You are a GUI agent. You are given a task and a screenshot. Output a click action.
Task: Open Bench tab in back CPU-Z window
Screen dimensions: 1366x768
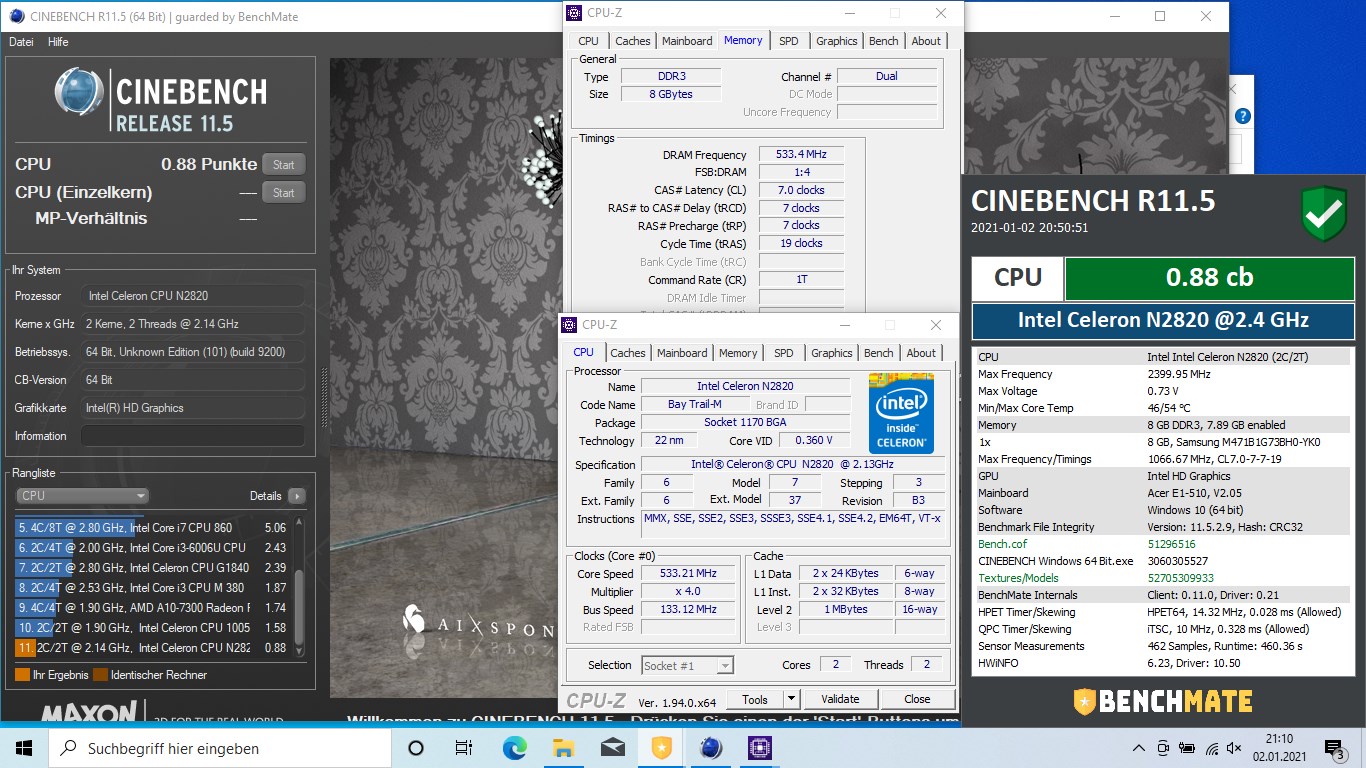884,41
